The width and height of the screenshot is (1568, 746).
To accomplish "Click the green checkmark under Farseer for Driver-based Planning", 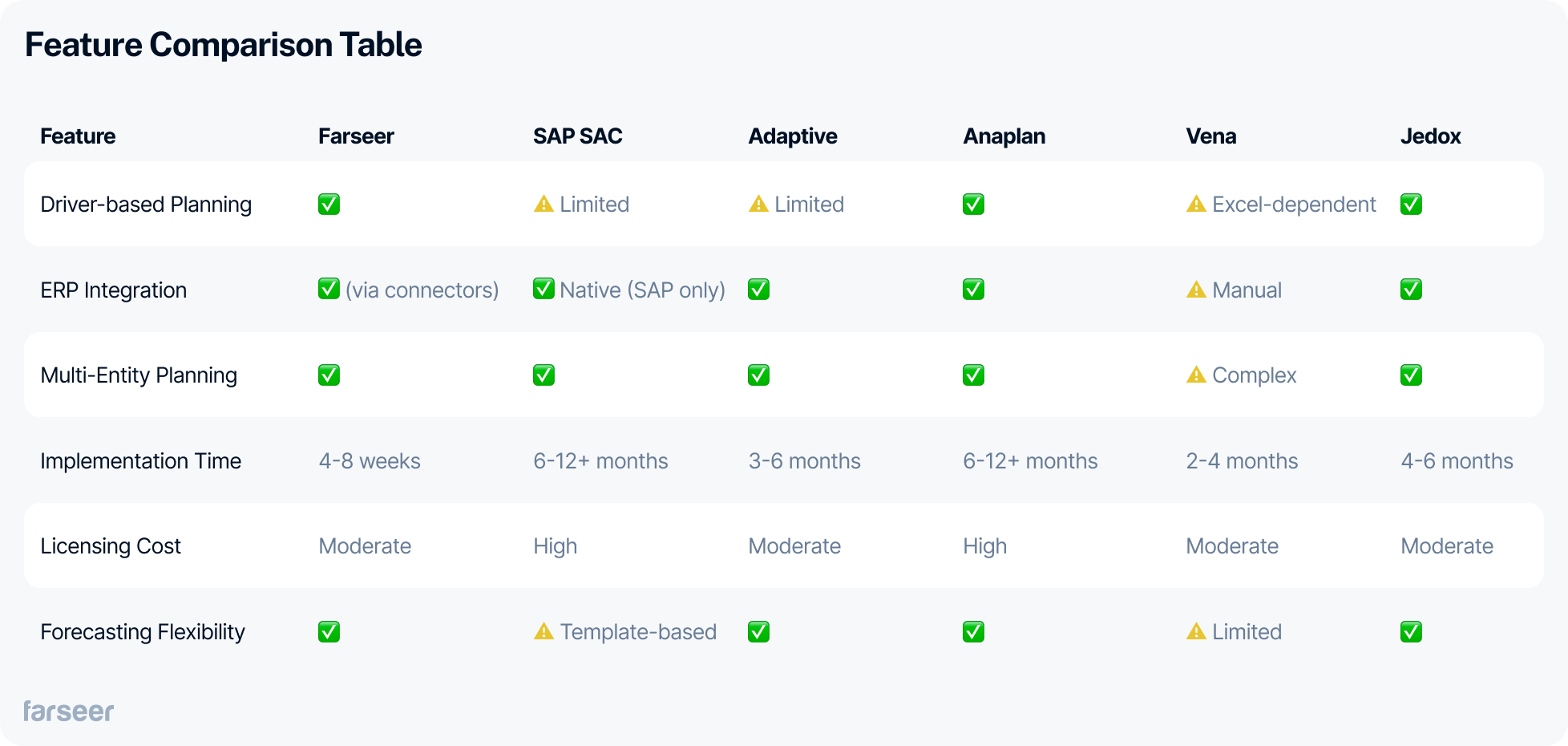I will pos(329,204).
